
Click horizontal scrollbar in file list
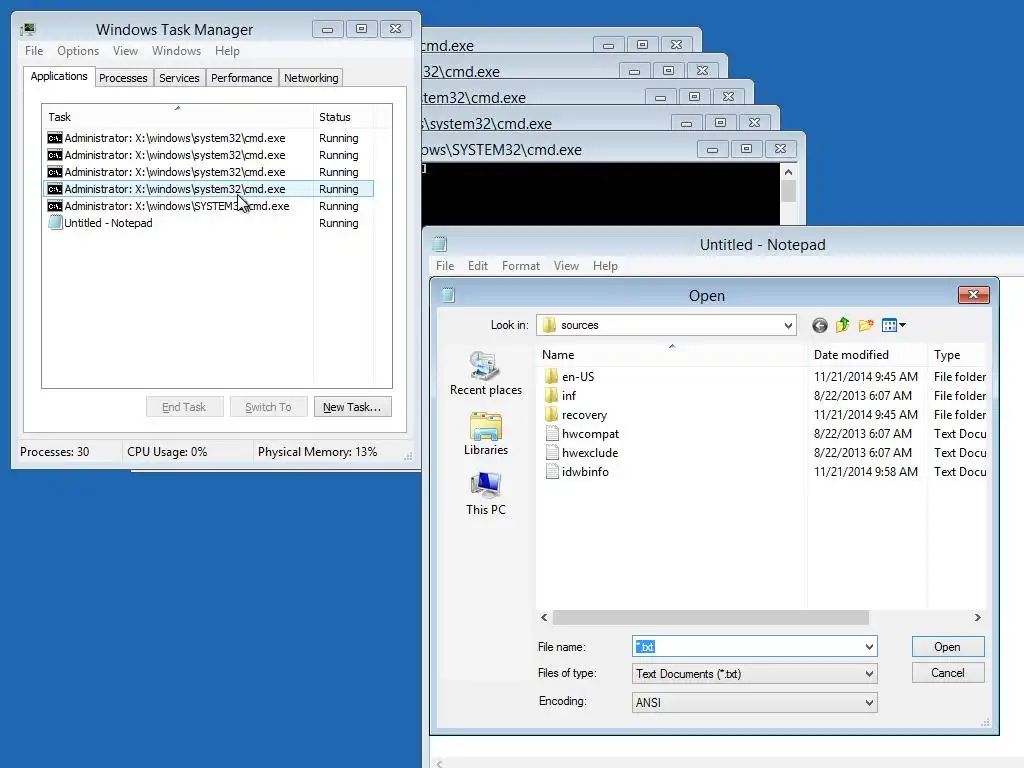pos(711,617)
